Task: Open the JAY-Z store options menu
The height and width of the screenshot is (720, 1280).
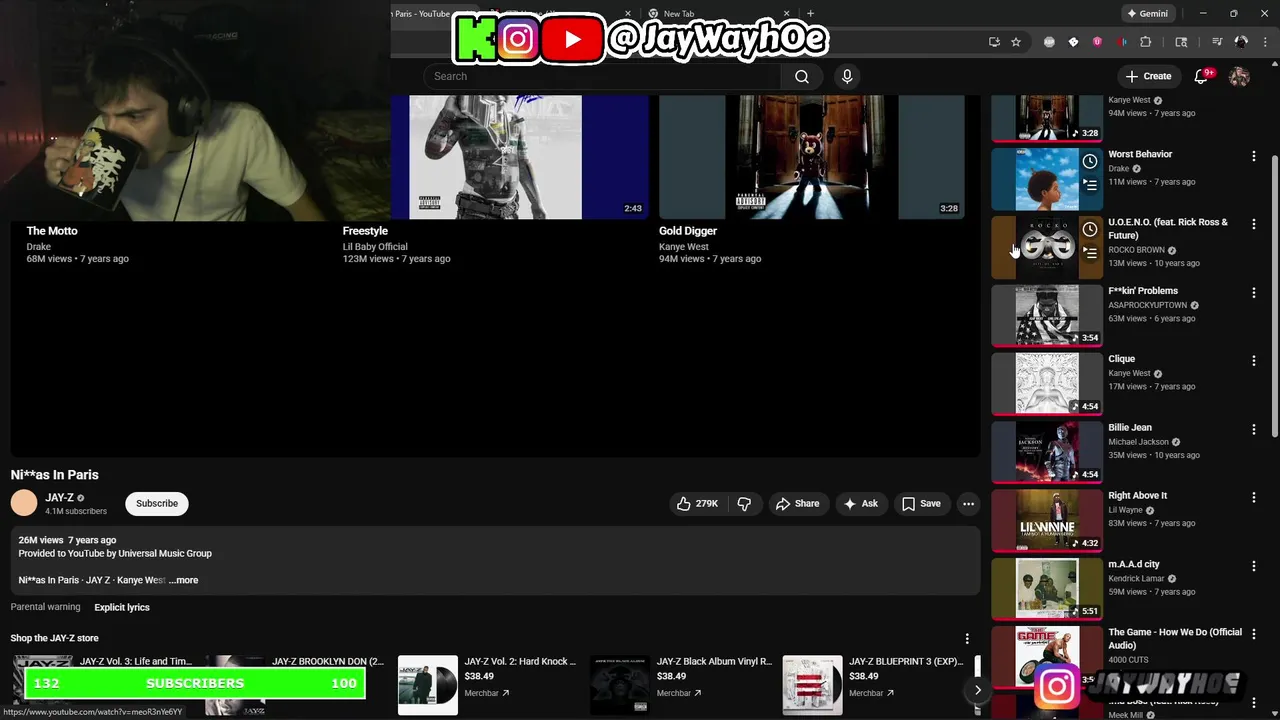Action: point(966,638)
